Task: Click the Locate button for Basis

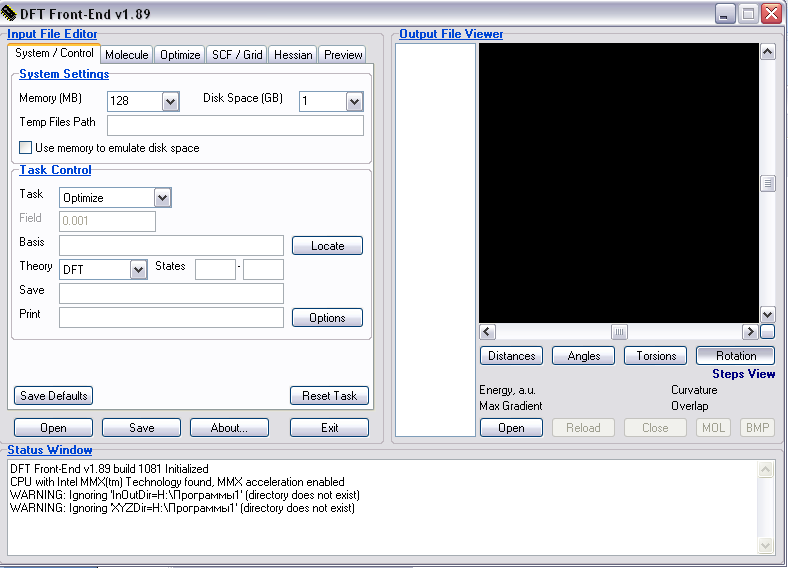Action: click(327, 246)
